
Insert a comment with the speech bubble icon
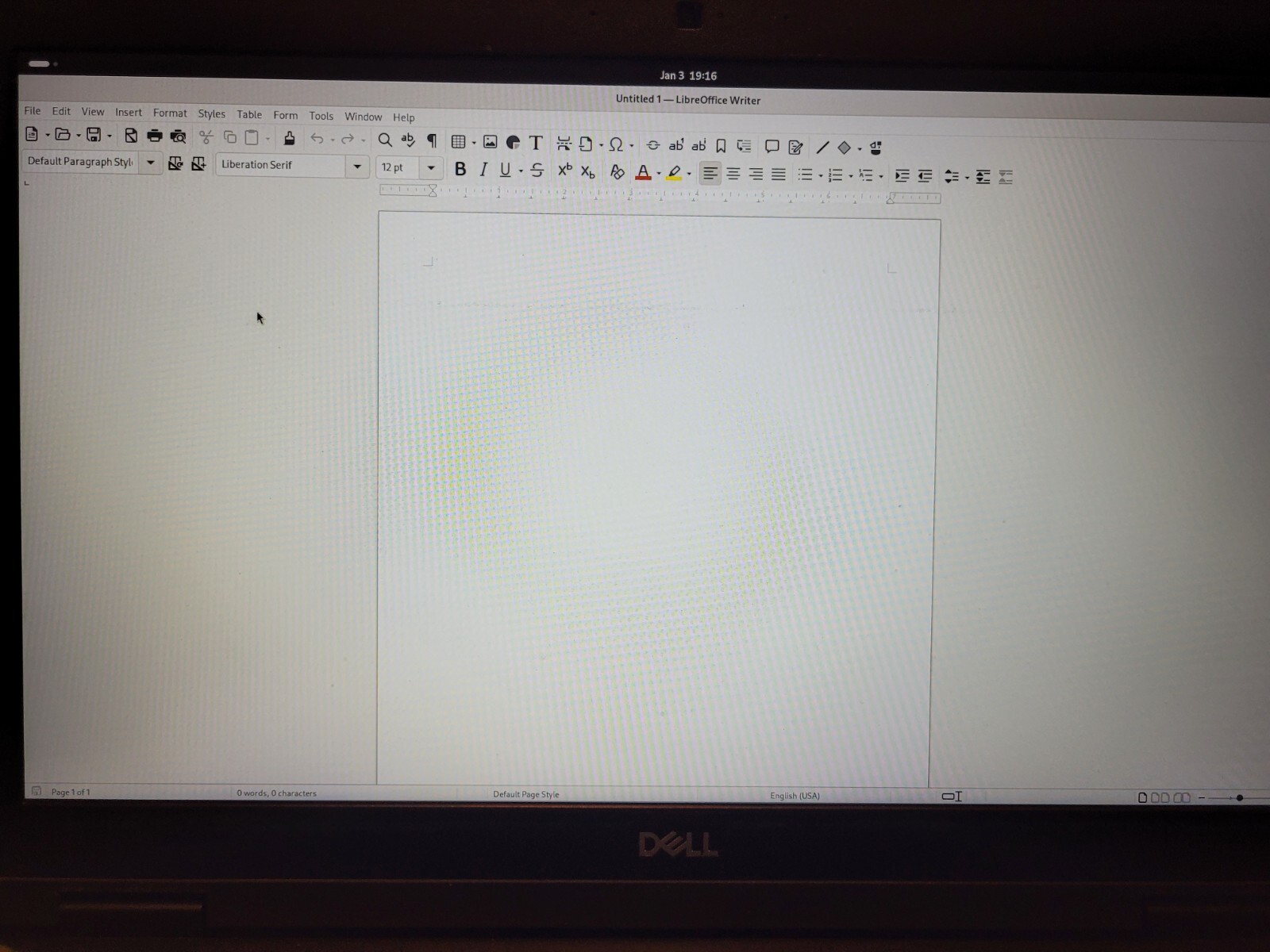click(772, 147)
